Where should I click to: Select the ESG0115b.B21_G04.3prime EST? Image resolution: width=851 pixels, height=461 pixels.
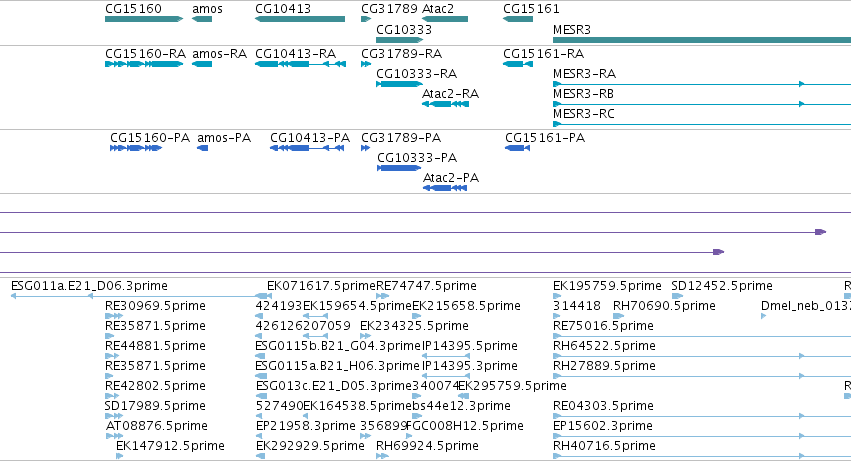pos(261,356)
